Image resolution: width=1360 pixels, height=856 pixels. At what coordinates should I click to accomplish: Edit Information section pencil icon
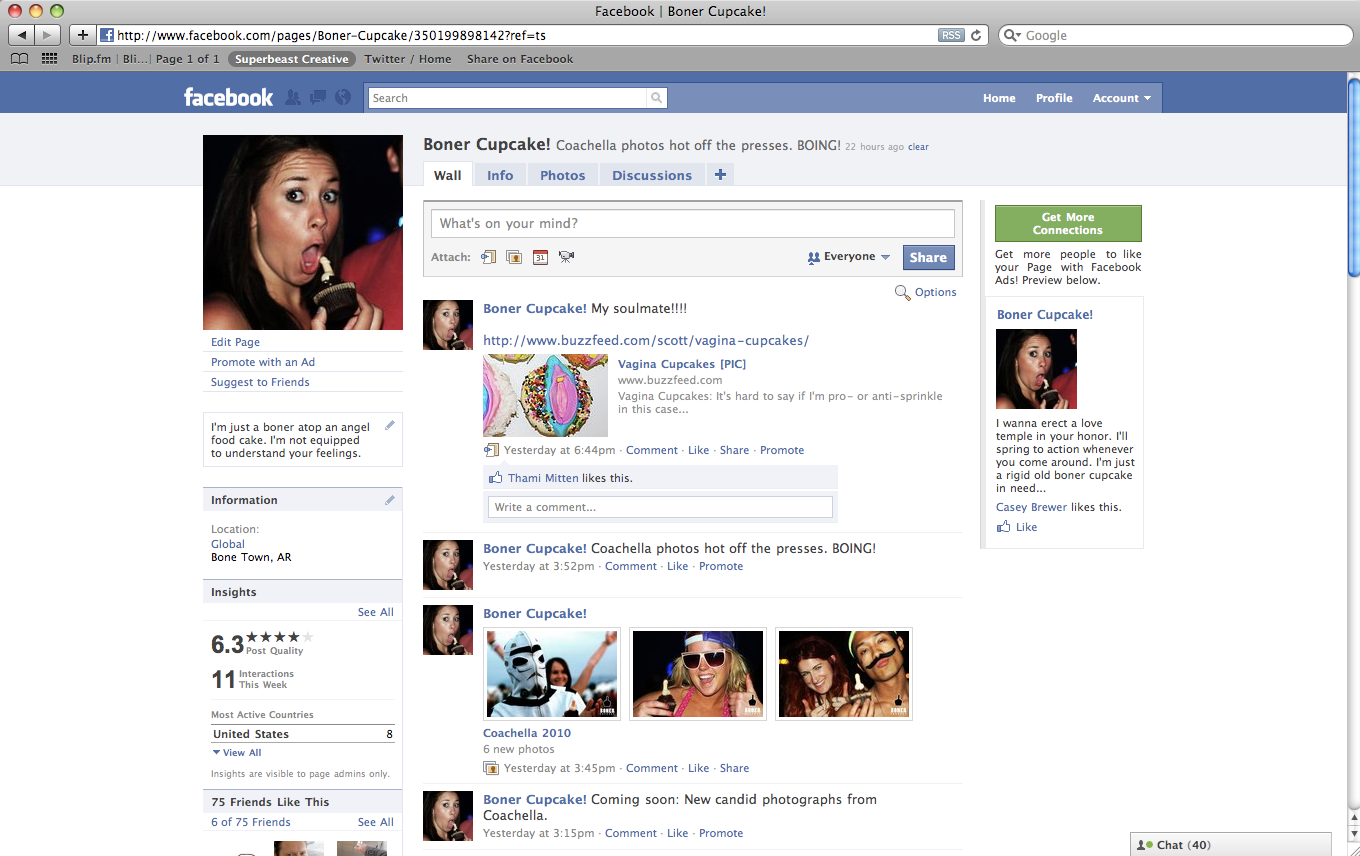click(390, 499)
